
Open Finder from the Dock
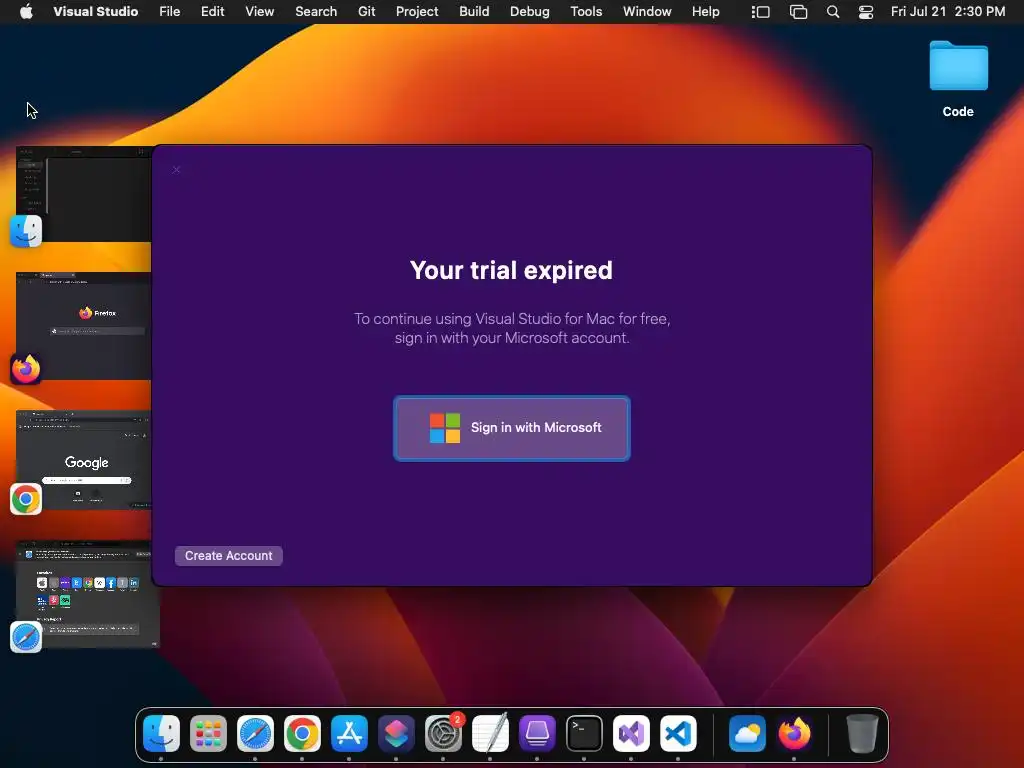pos(161,733)
